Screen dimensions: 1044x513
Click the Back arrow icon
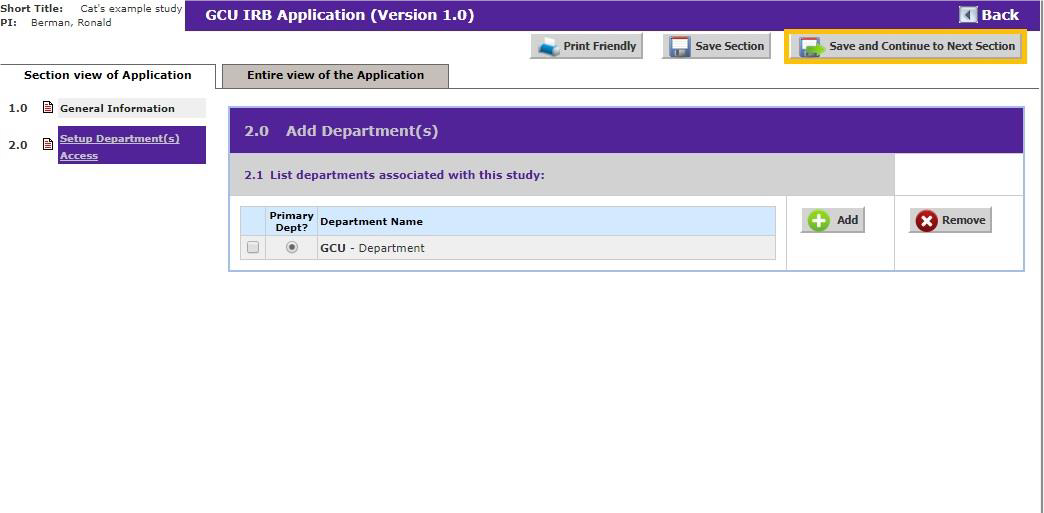tap(968, 15)
